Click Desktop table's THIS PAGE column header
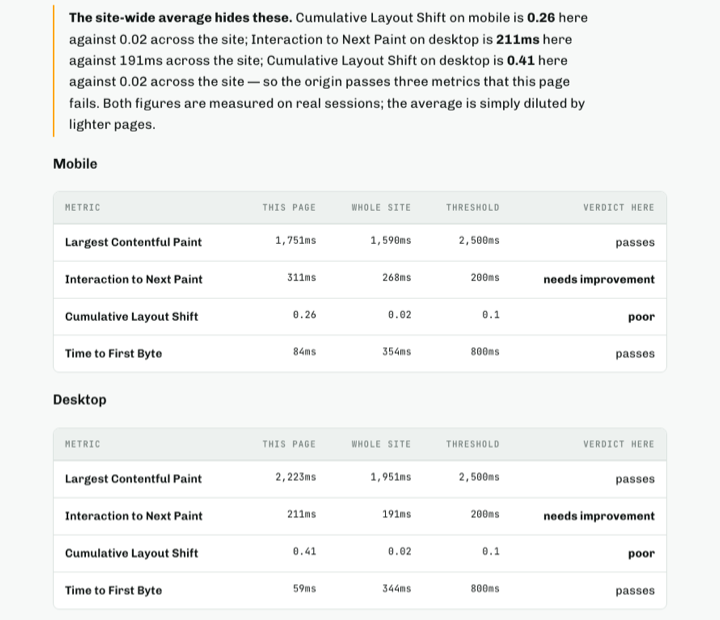Image resolution: width=720 pixels, height=620 pixels. point(289,444)
